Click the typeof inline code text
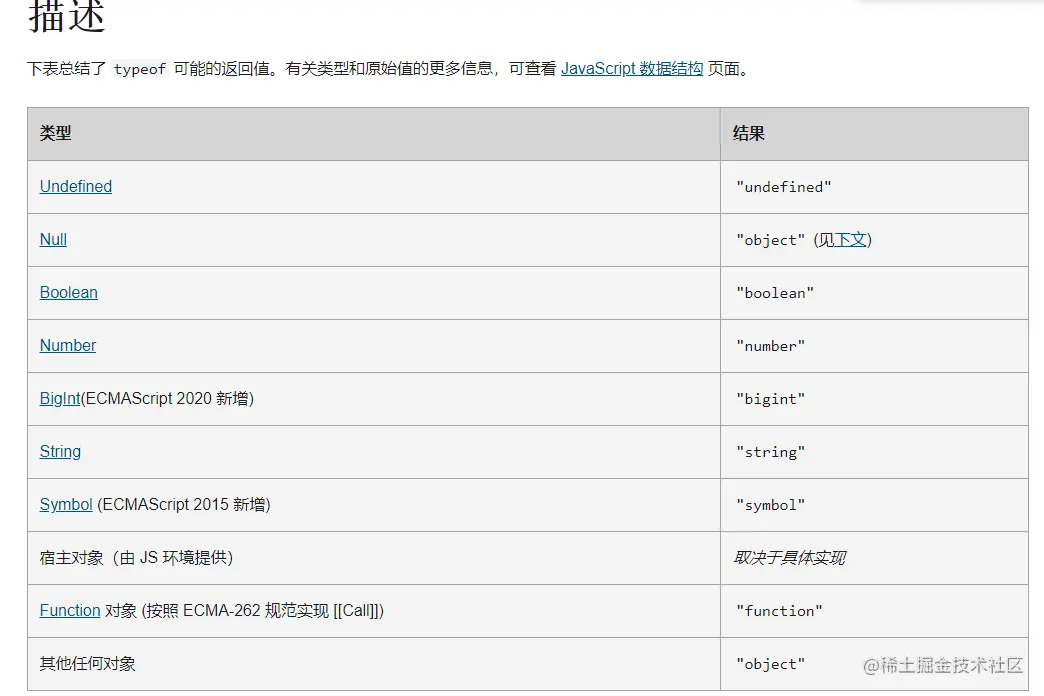Image resolution: width=1044 pixels, height=696 pixels. pos(140,69)
